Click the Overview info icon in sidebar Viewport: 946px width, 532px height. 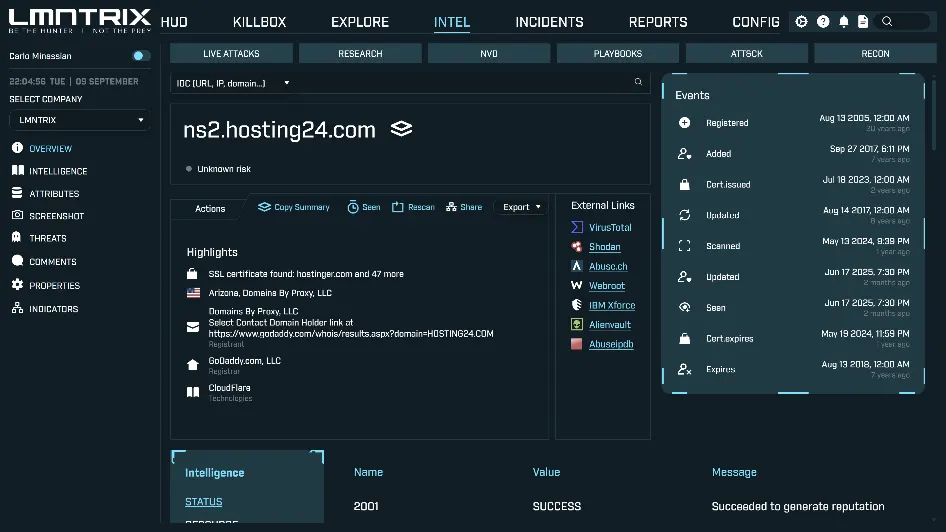17,148
